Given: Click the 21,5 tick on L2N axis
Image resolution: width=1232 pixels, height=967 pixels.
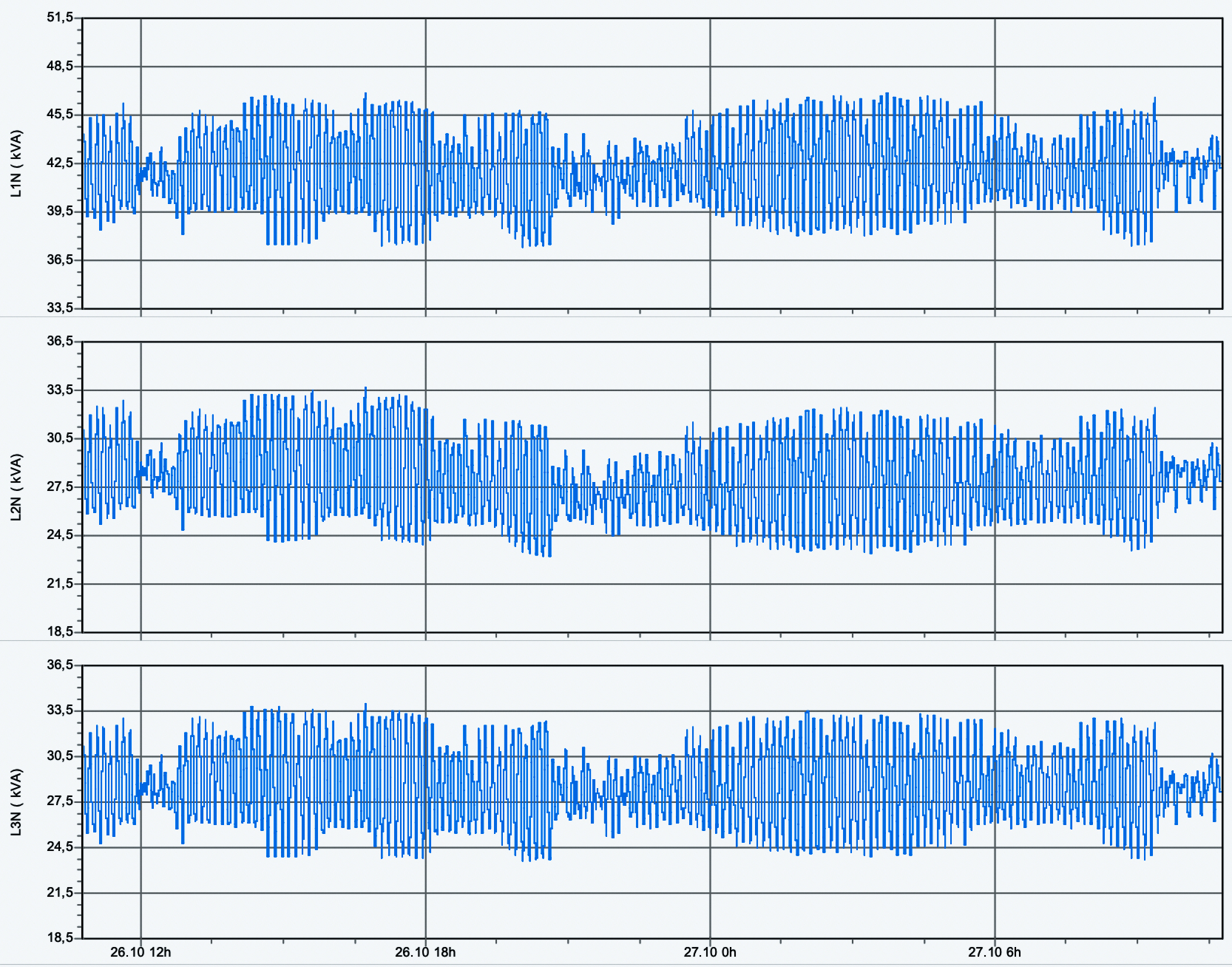Looking at the screenshot, I should click(x=60, y=583).
